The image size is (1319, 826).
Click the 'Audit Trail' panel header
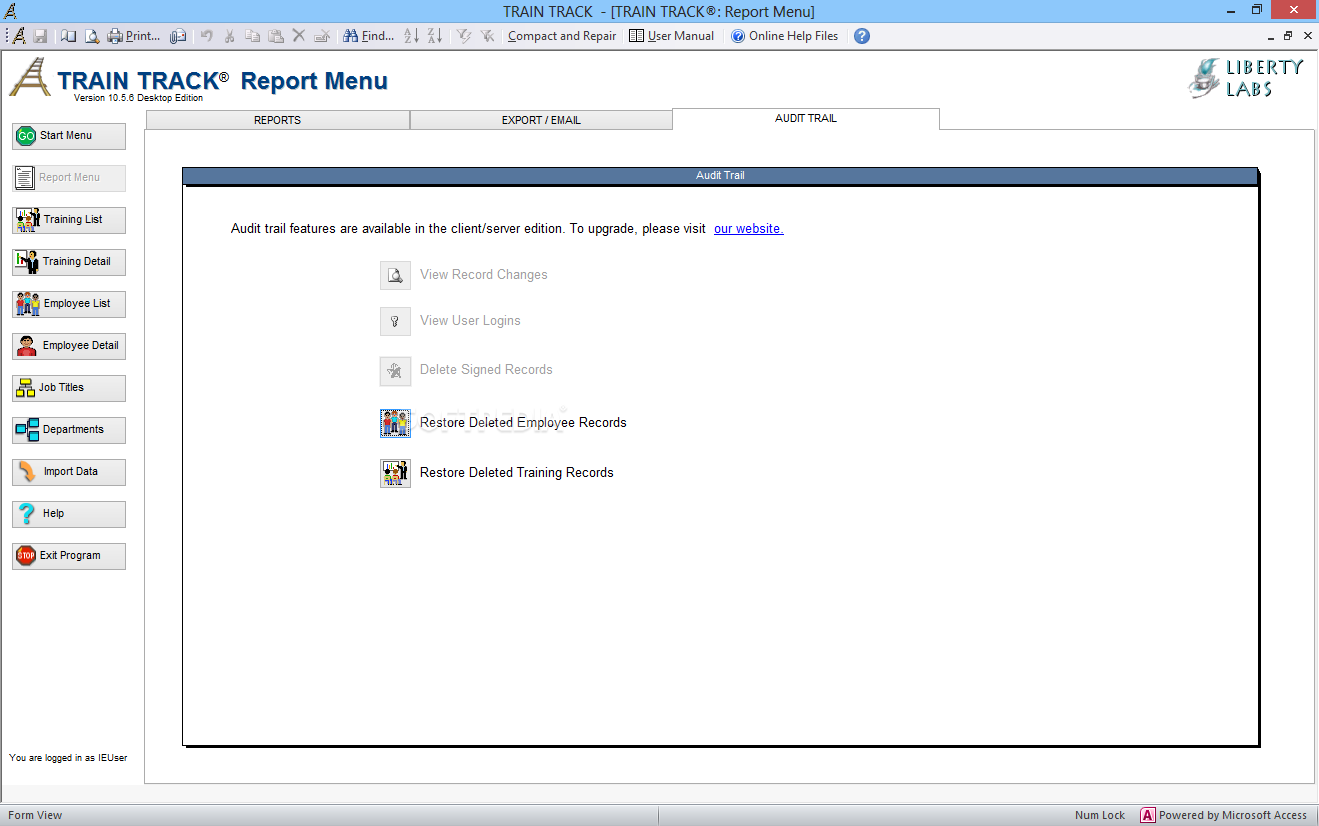click(x=720, y=176)
